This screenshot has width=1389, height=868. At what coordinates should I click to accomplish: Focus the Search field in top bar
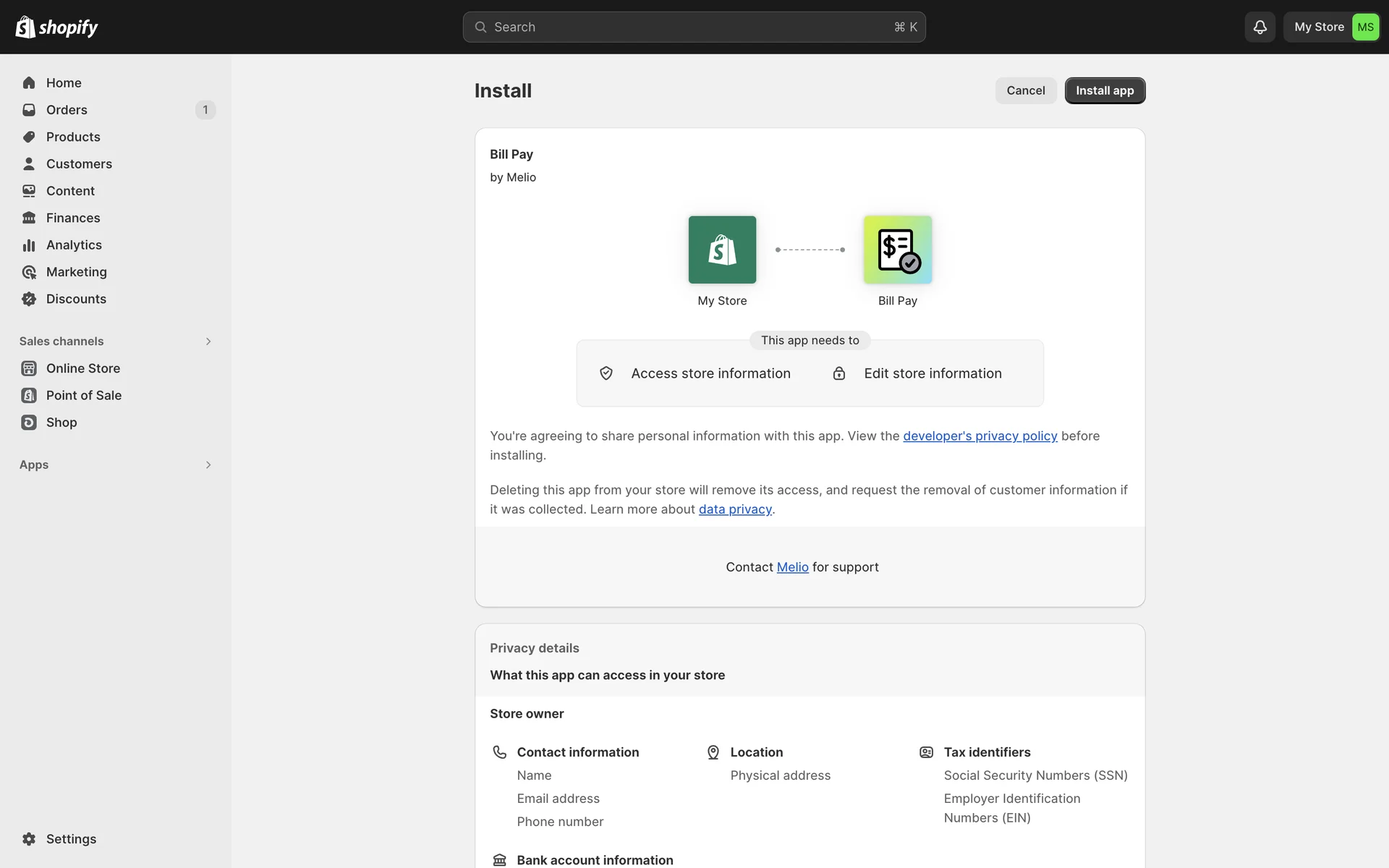693,27
